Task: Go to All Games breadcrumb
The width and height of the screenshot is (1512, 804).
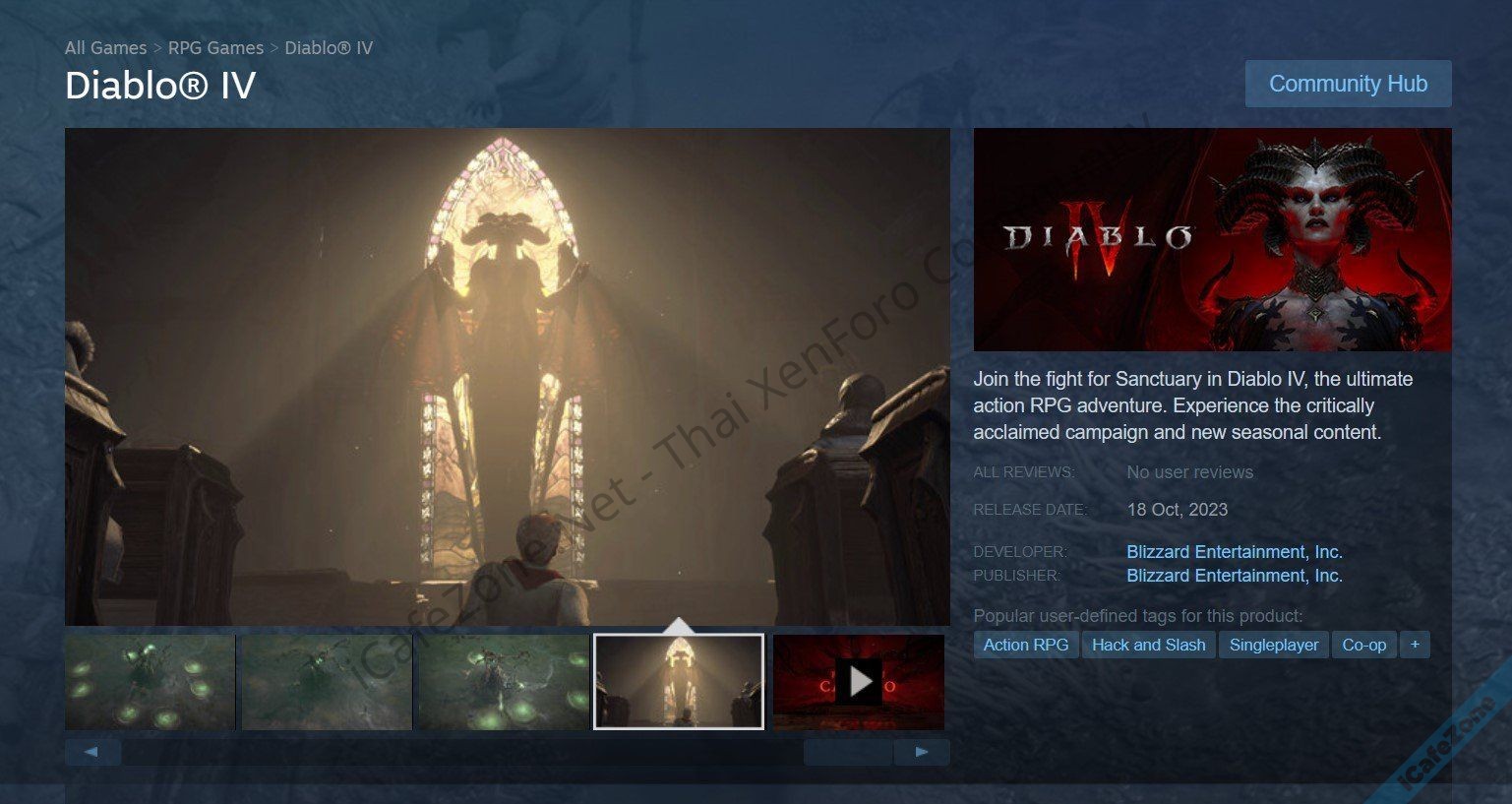Action: tap(105, 47)
